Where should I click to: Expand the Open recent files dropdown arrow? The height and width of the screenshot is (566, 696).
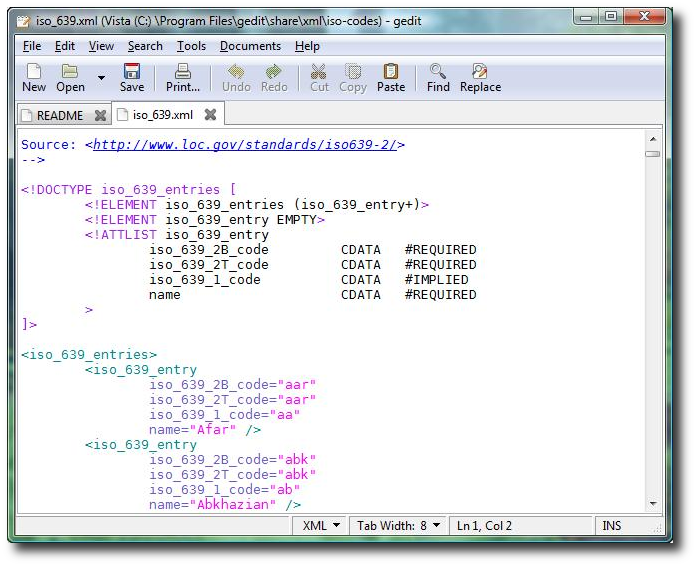tap(101, 77)
